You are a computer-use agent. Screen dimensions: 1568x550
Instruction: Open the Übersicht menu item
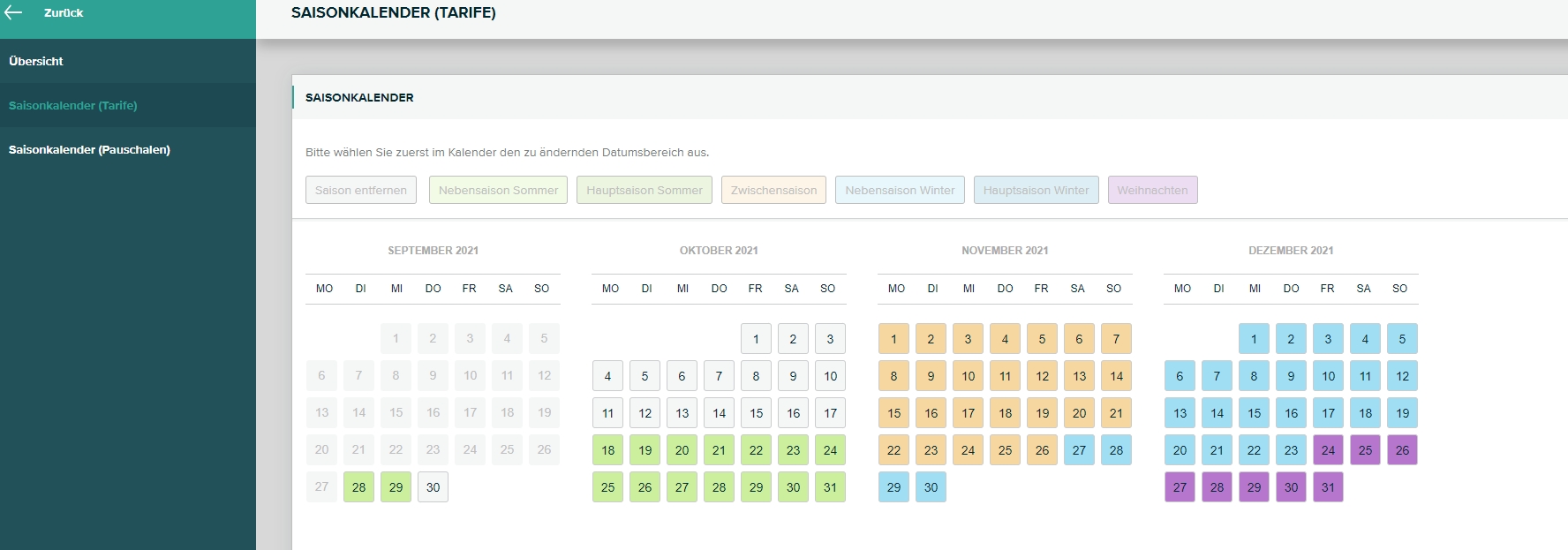coord(36,61)
